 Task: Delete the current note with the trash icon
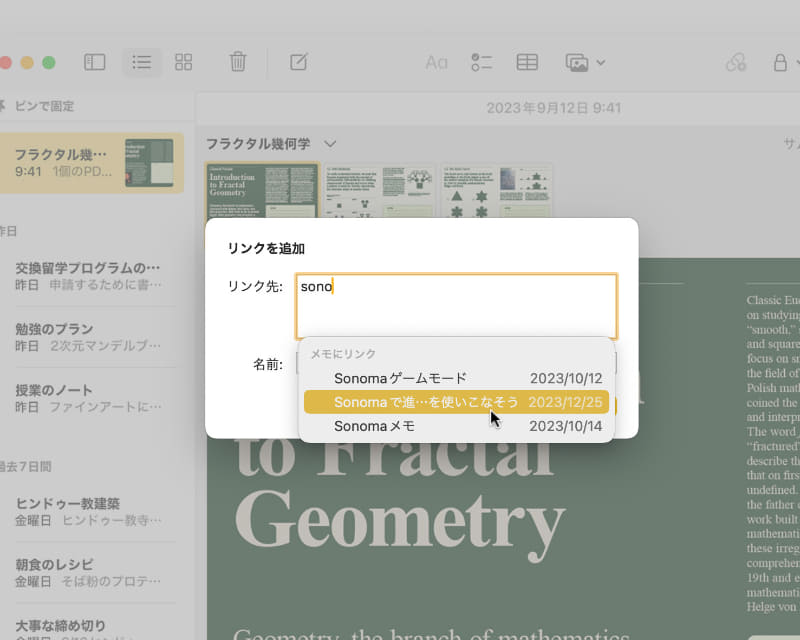tap(237, 62)
